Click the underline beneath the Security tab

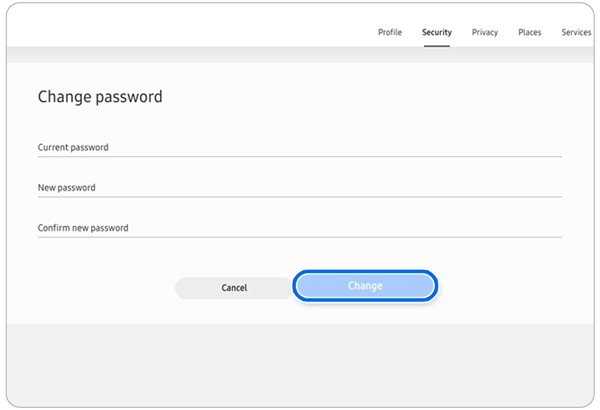436,45
